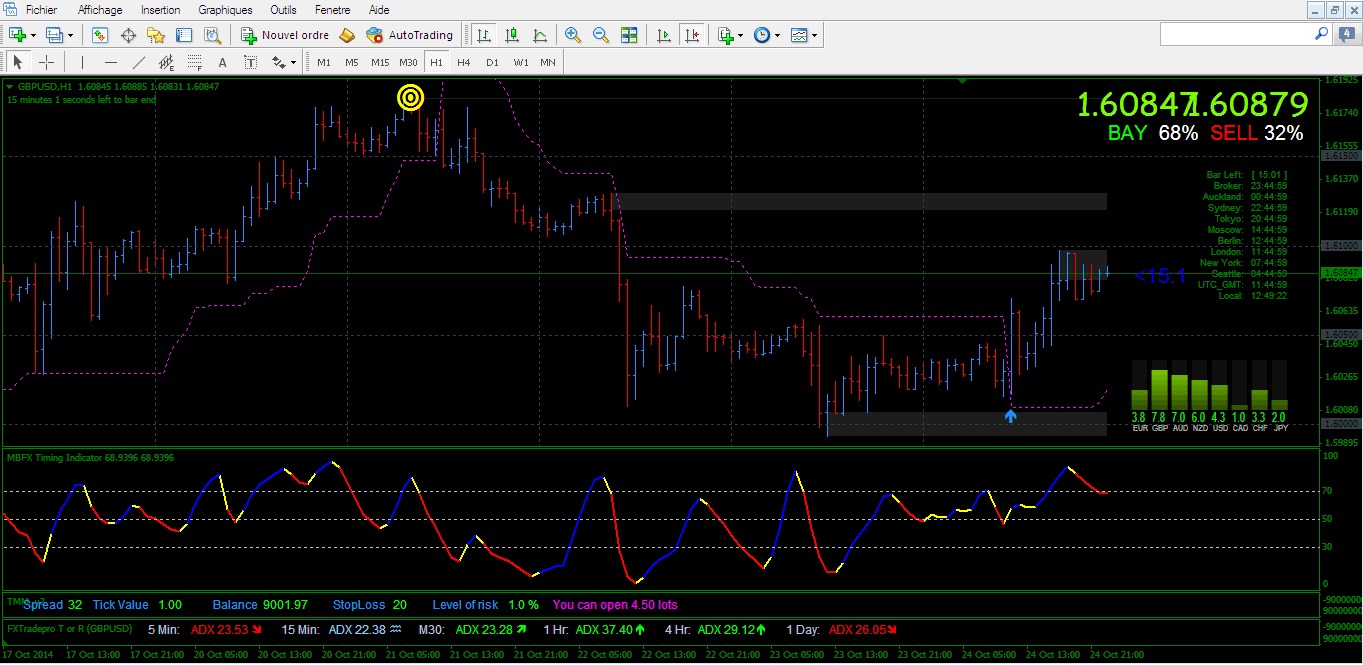Expand the Indicators dropdown arrow
Image resolution: width=1363 pixels, height=665 pixels.
pyautogui.click(x=741, y=35)
